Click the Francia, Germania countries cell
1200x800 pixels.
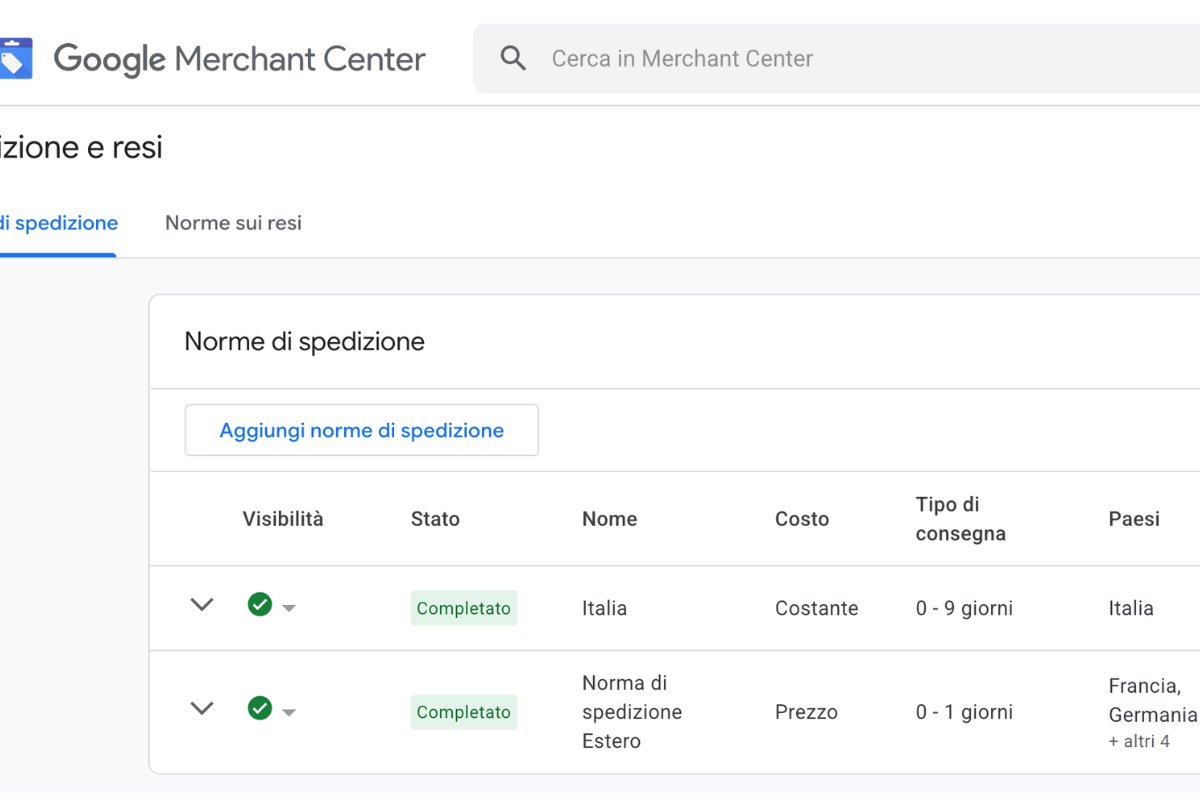[1153, 700]
